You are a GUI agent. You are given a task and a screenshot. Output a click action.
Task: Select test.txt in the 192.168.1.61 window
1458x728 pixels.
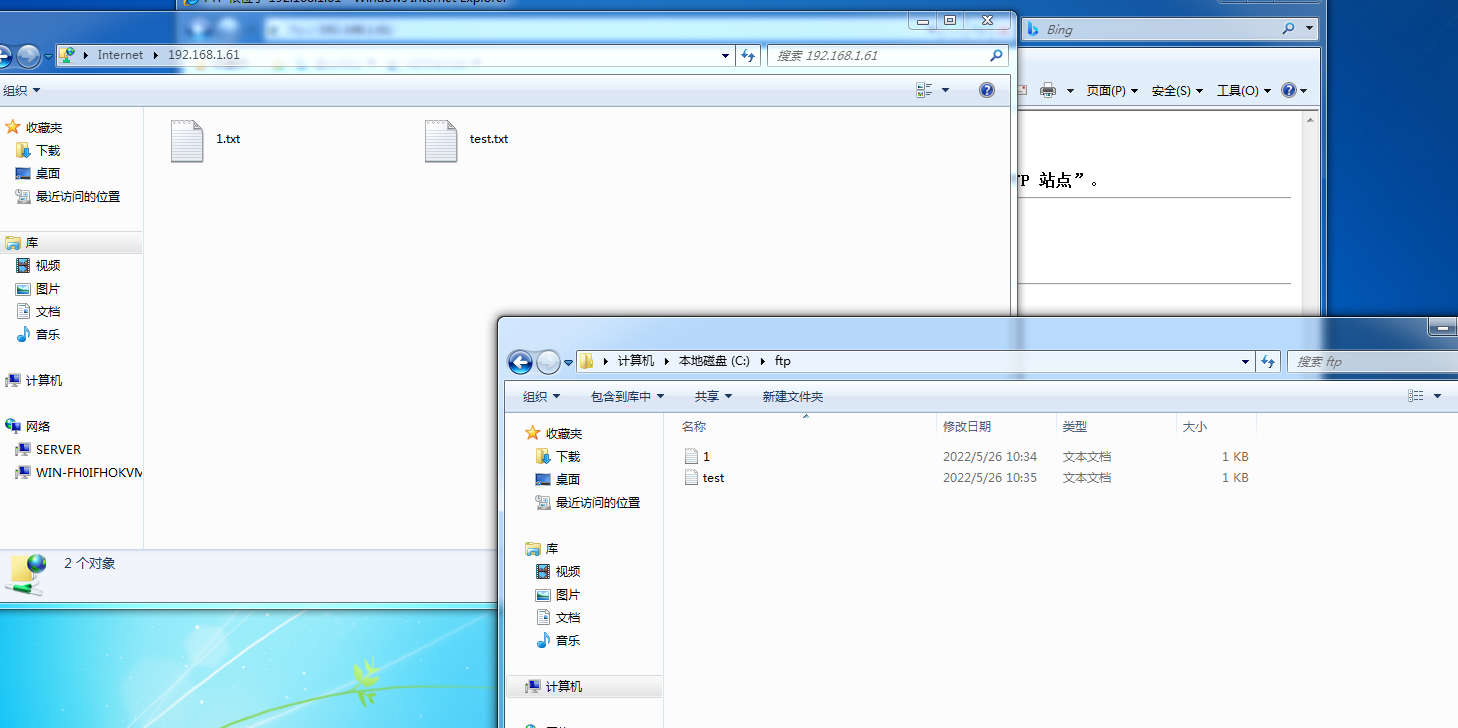466,140
